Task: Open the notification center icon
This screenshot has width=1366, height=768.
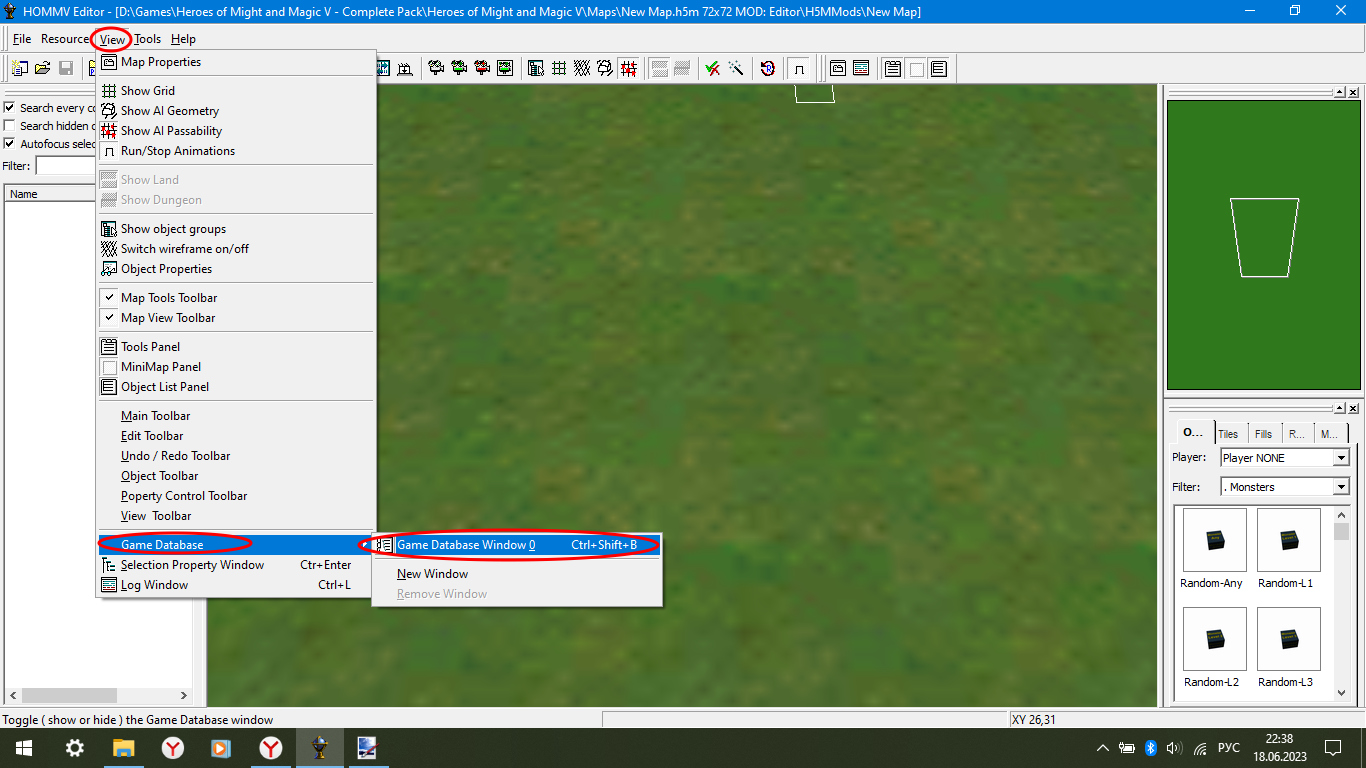Action: [1333, 748]
